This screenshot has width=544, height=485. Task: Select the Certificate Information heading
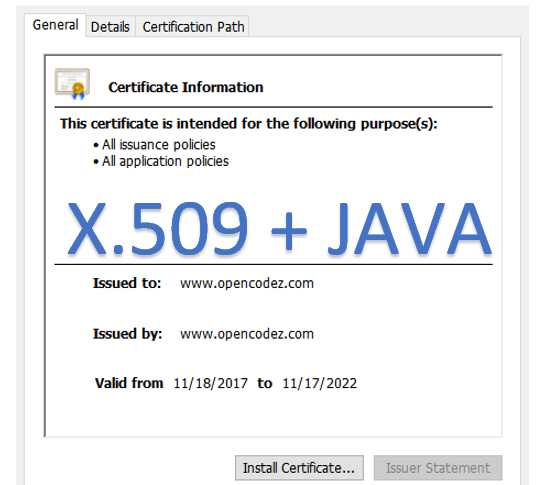(x=186, y=87)
